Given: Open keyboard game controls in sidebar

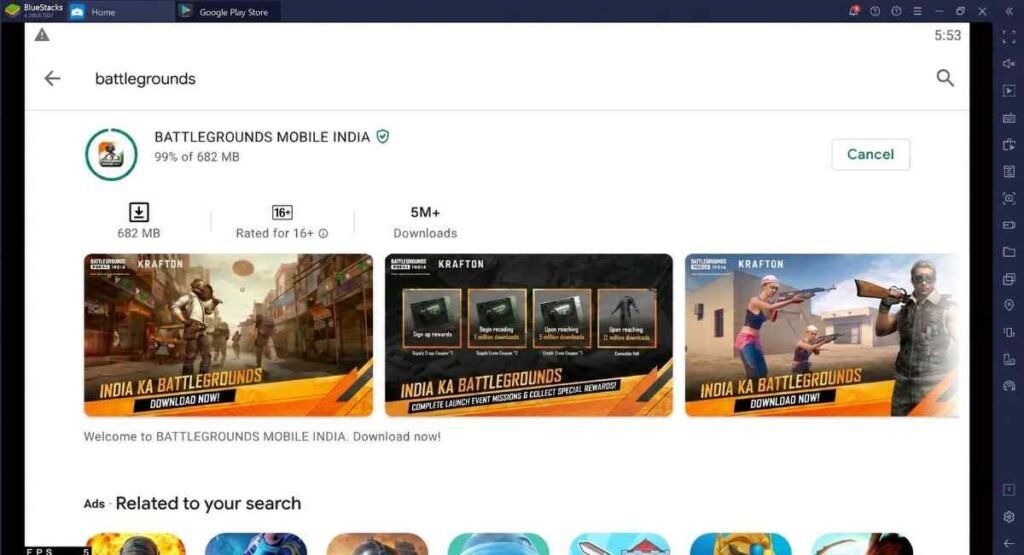Looking at the screenshot, I should click(1009, 118).
